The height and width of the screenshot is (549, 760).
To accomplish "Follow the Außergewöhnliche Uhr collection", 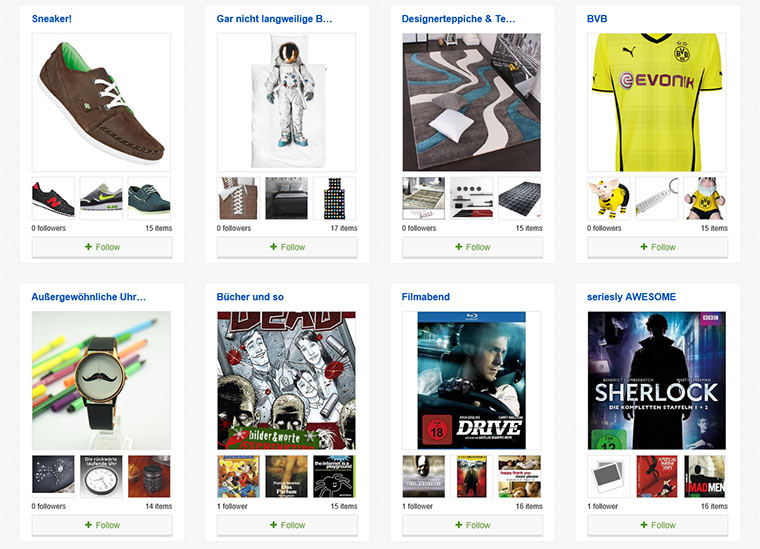I will coord(102,525).
